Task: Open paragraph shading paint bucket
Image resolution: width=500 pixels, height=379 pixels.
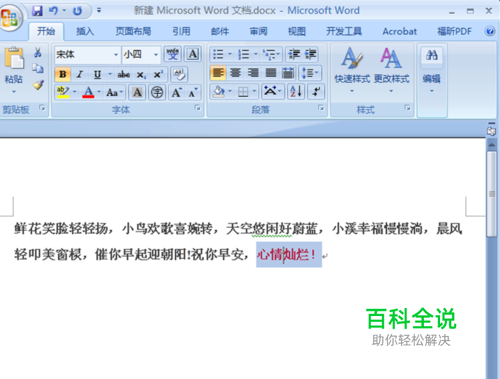Action: pyautogui.click(x=219, y=91)
